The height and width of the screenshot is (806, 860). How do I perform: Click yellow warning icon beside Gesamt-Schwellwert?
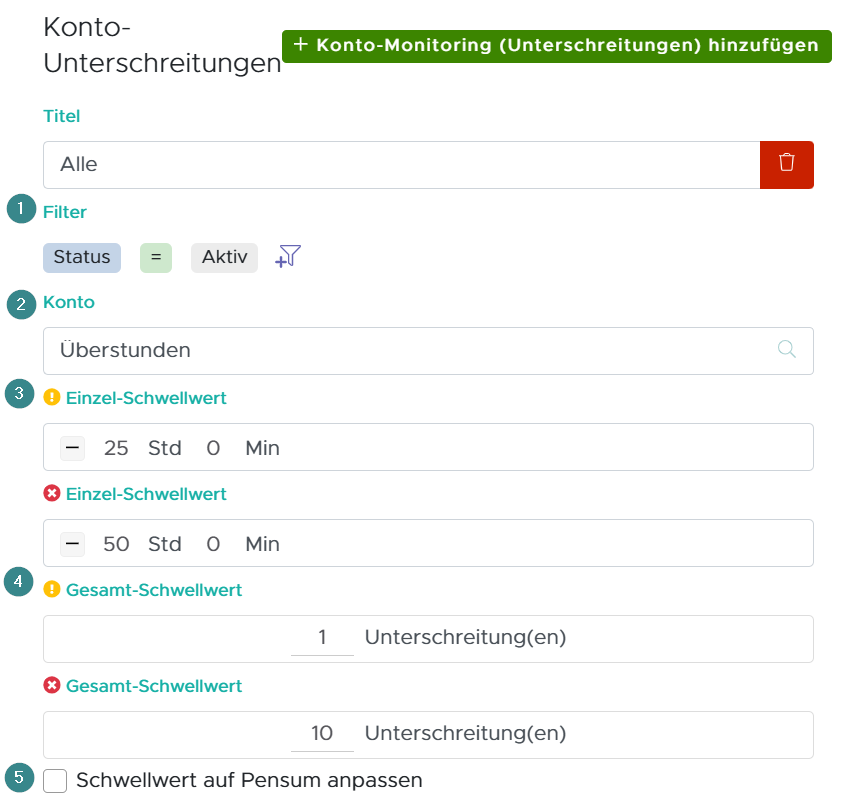point(52,590)
